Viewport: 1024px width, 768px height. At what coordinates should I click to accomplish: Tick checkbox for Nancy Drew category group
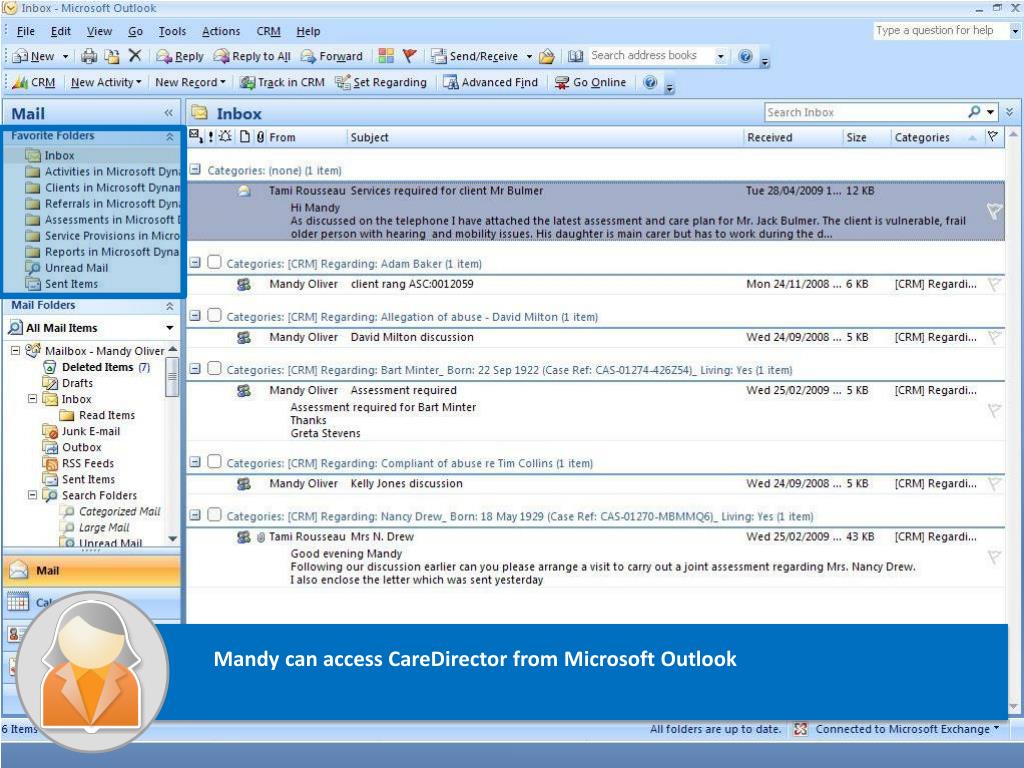coord(214,515)
